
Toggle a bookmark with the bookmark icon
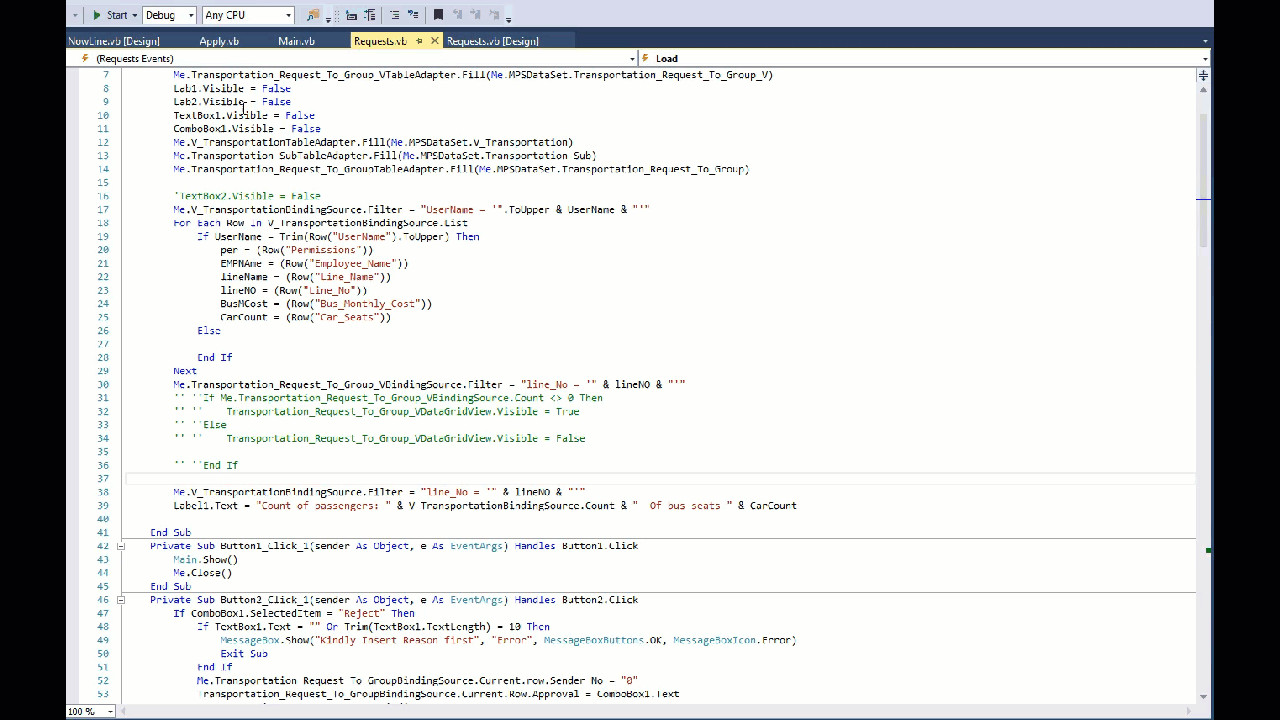tap(439, 14)
